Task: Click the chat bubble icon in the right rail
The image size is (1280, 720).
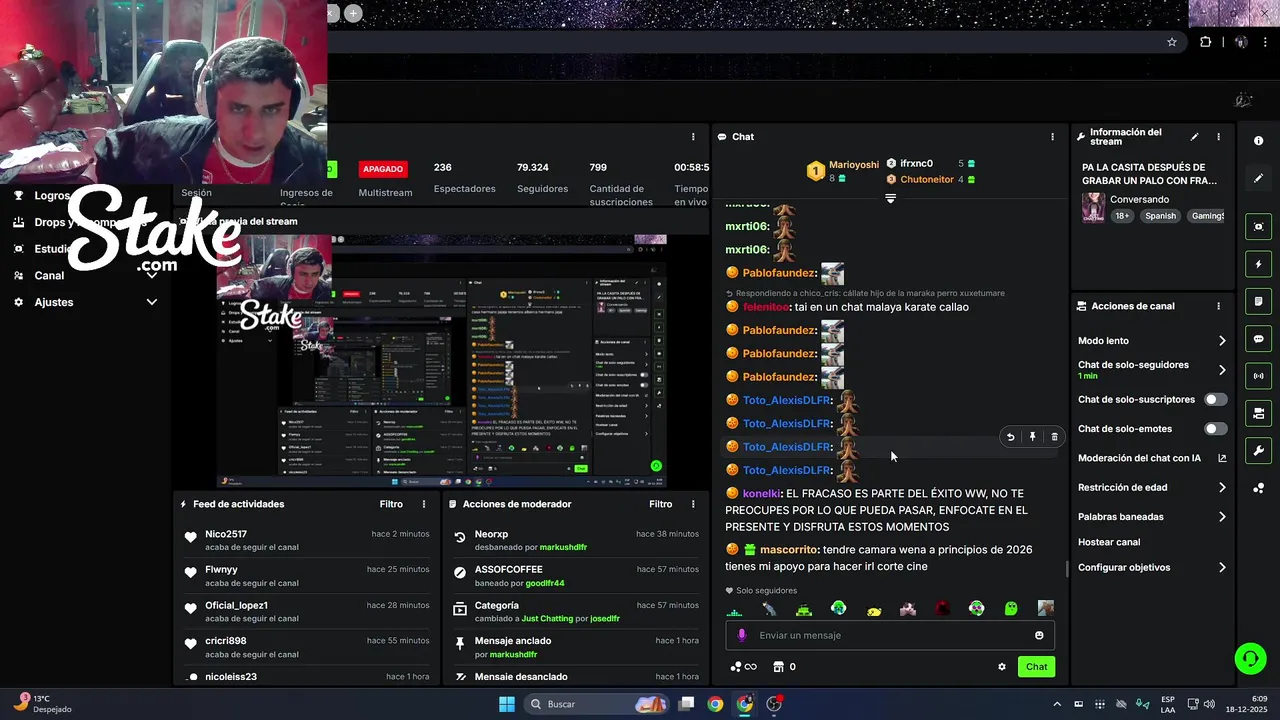Action: click(x=1258, y=339)
